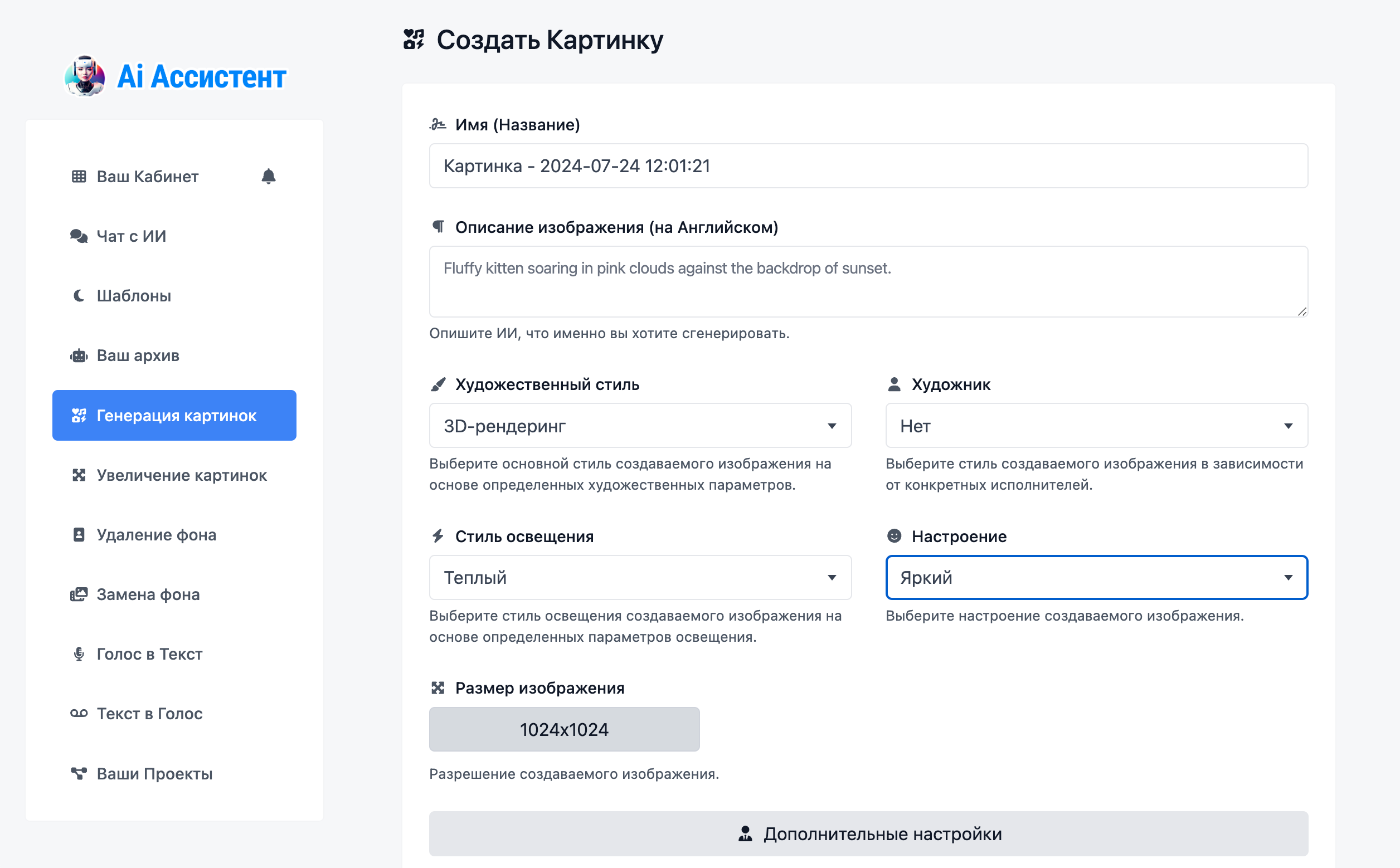Go to Увеличение картинок menu item
The width and height of the screenshot is (1400, 868).
(182, 475)
